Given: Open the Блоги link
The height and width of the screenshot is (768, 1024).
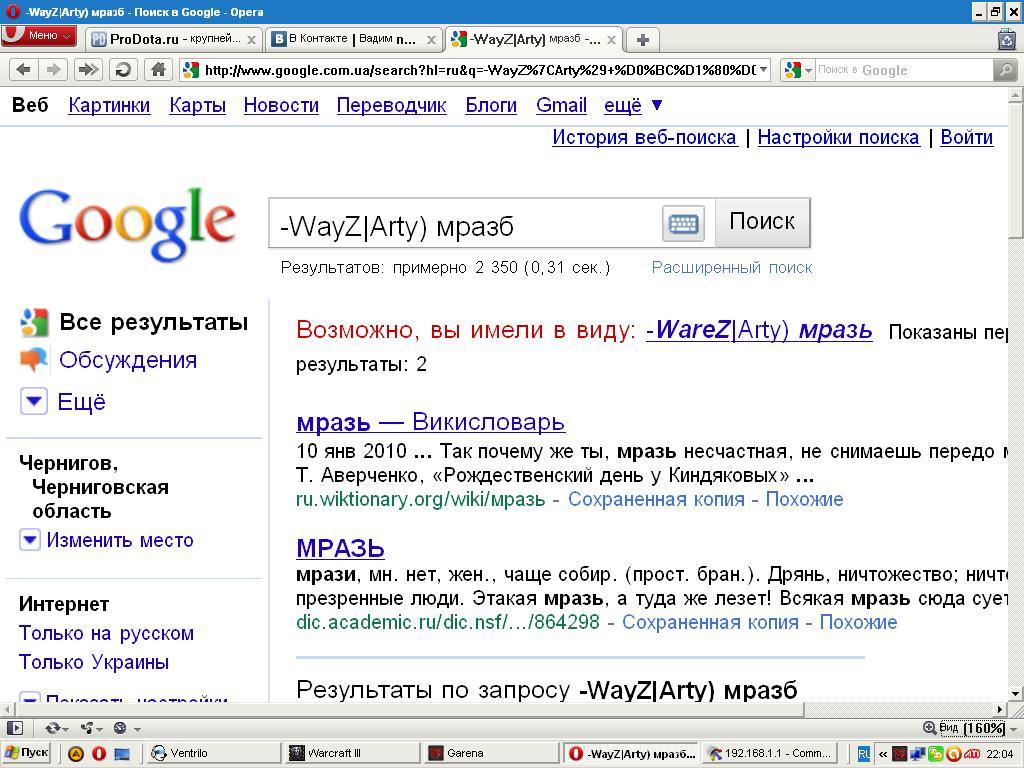Looking at the screenshot, I should pyautogui.click(x=490, y=105).
